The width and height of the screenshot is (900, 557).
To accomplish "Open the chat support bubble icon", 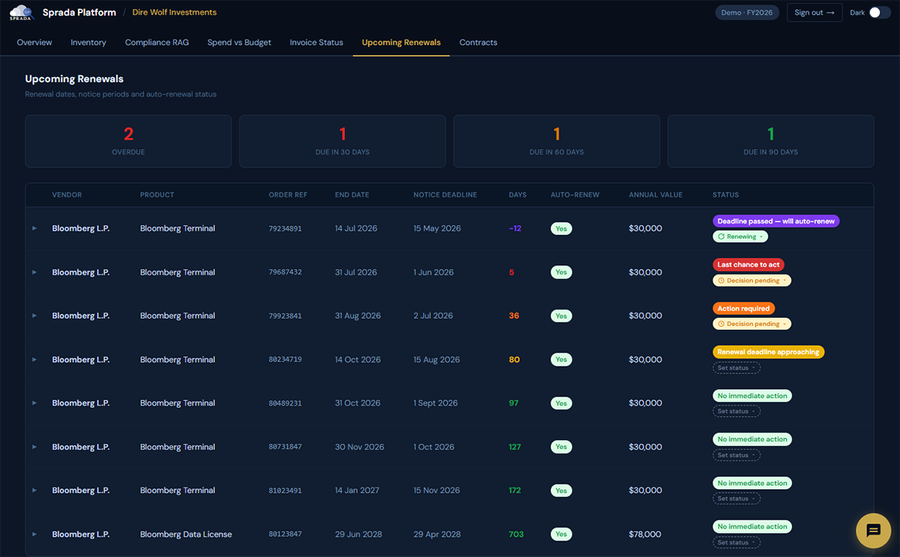I will coord(873,530).
